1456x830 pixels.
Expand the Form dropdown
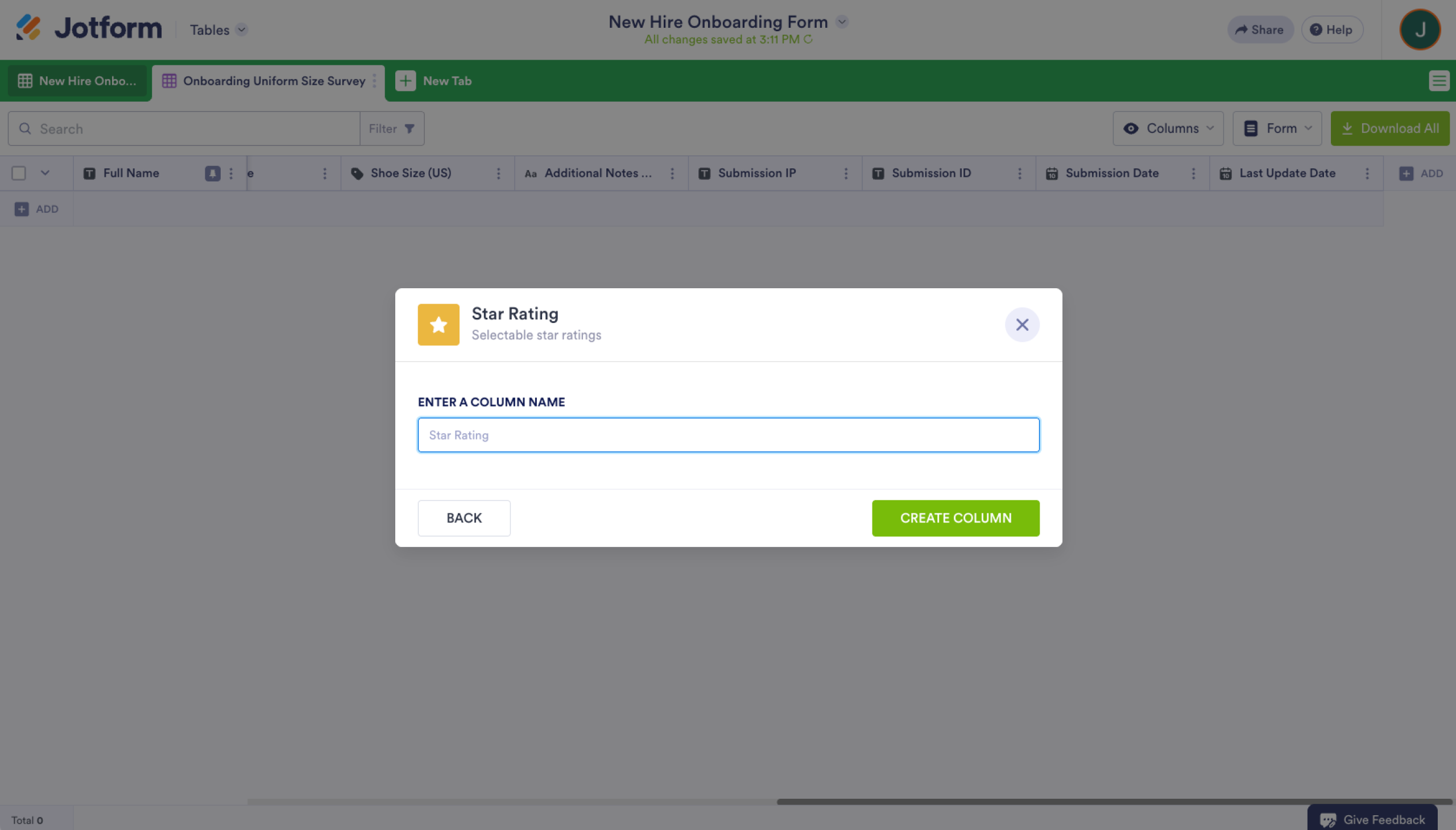point(1308,128)
